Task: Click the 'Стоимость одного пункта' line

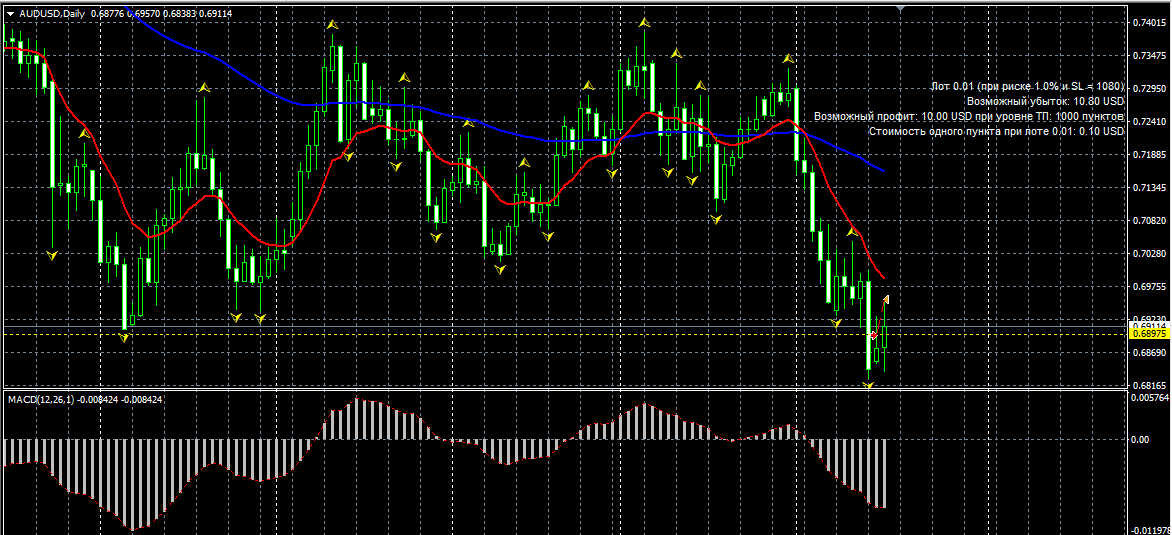Action: point(996,132)
